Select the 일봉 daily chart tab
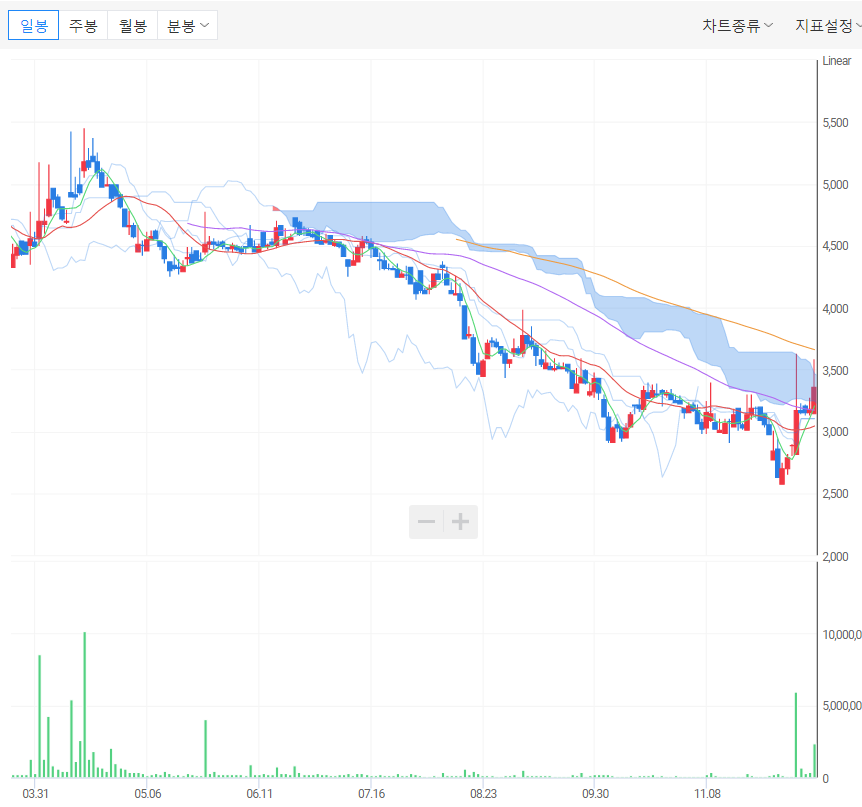The width and height of the screenshot is (862, 807). [x=34, y=25]
